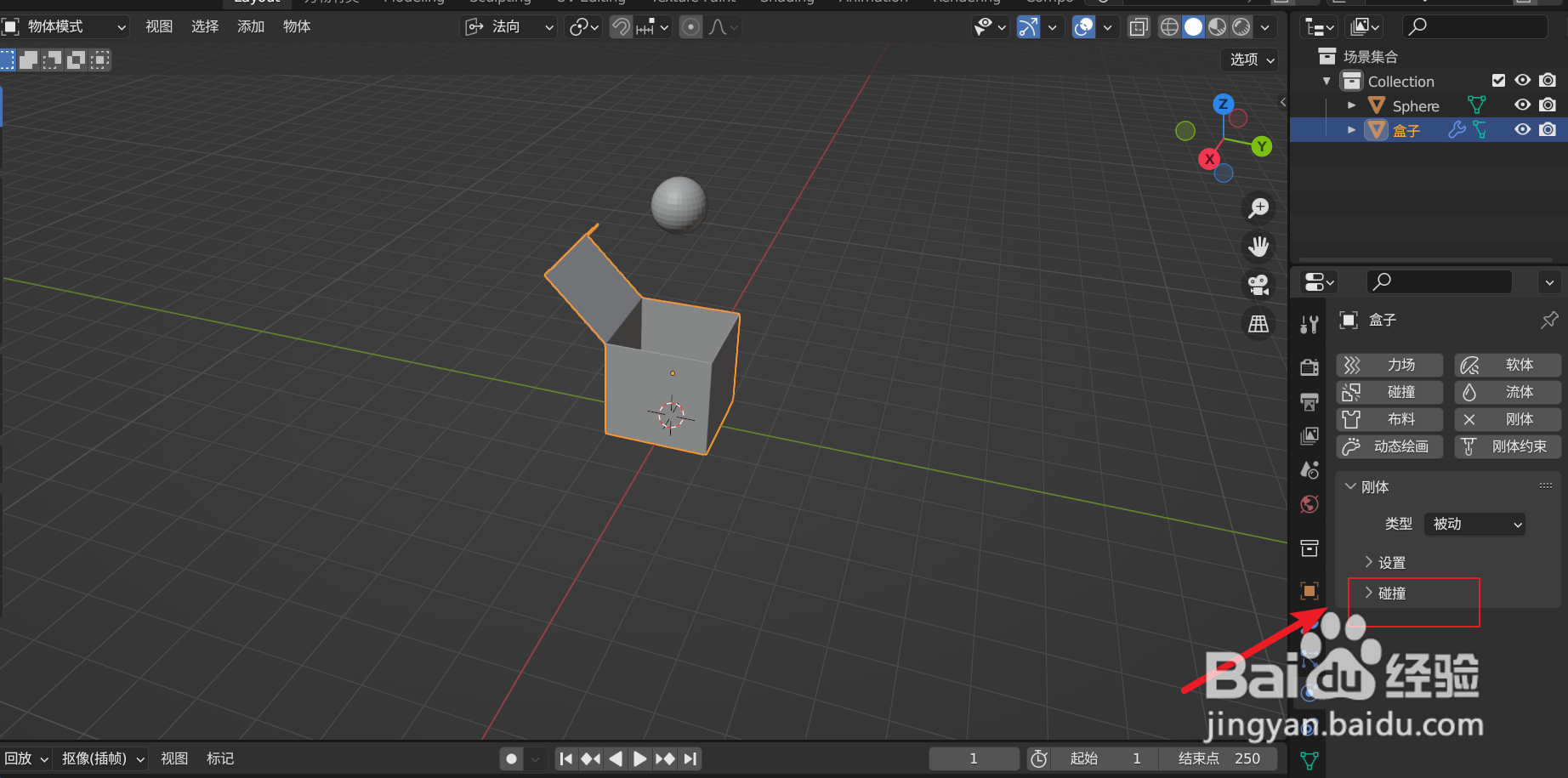Image resolution: width=1568 pixels, height=778 pixels.
Task: Toggle camera view with the camera icon
Action: tap(1258, 285)
